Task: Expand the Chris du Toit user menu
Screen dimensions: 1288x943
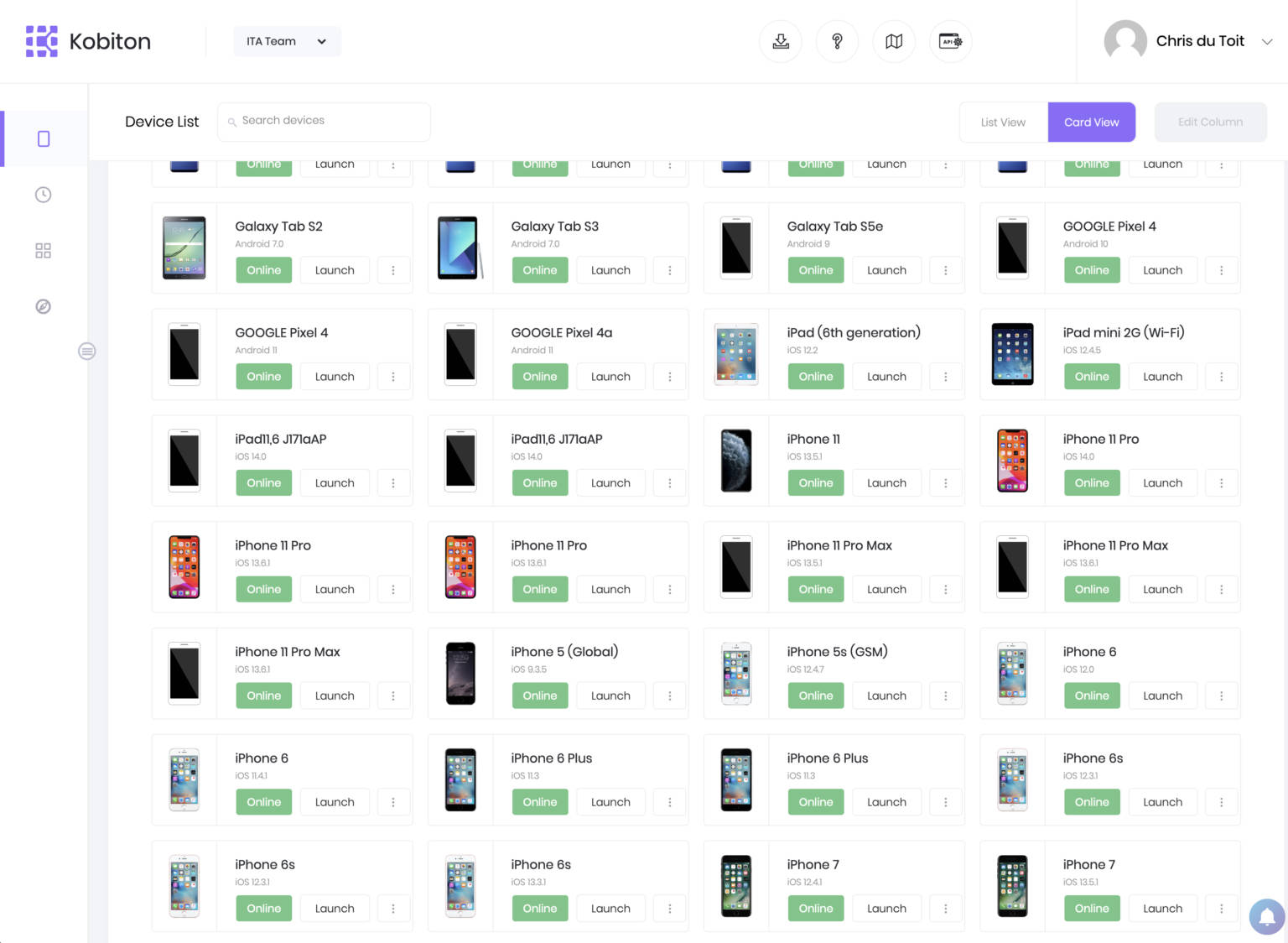Action: (1267, 41)
